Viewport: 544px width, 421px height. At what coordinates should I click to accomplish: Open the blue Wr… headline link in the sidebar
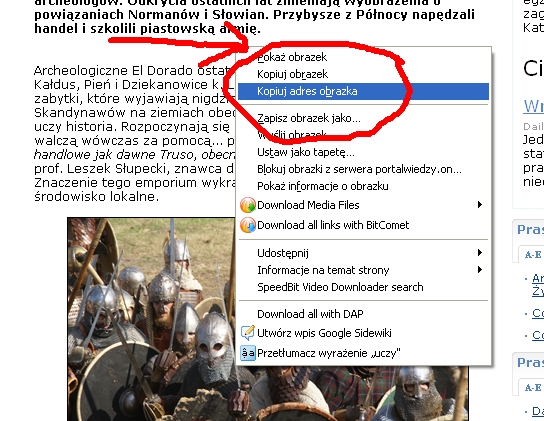point(534,106)
